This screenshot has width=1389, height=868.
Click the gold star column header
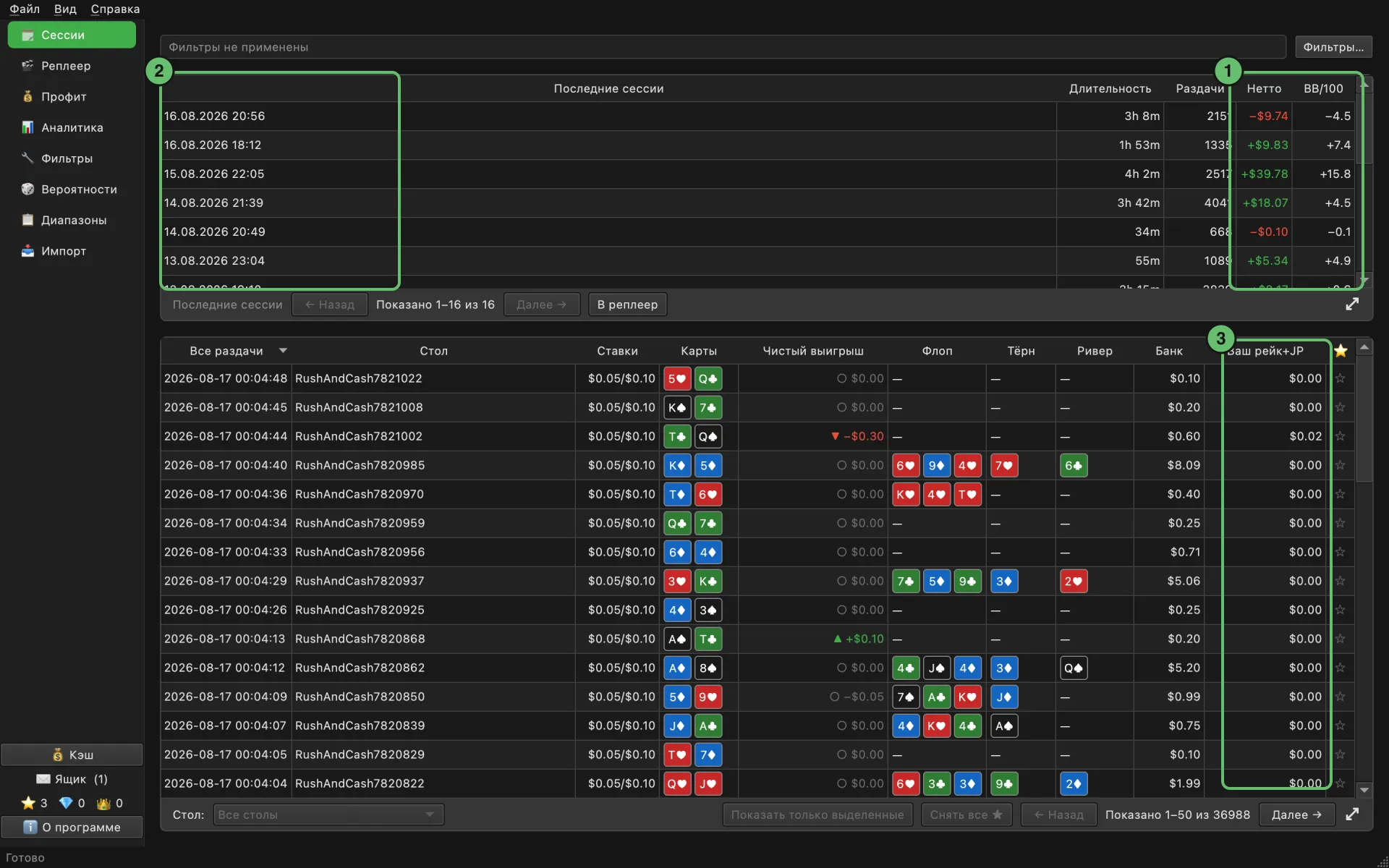(1341, 351)
